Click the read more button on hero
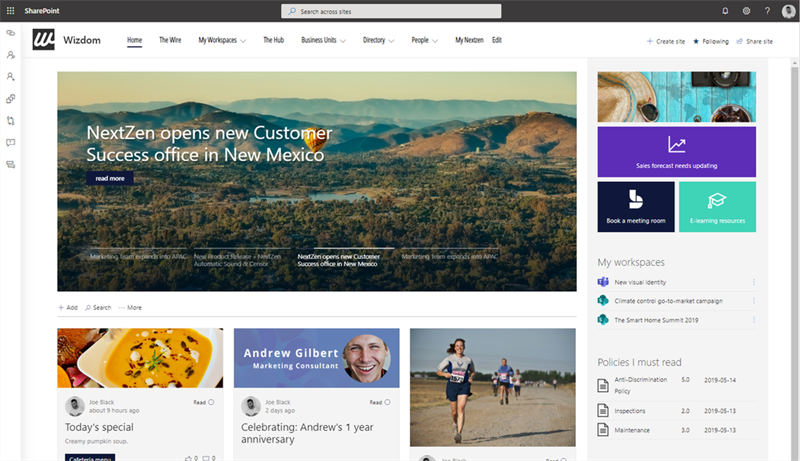The height and width of the screenshot is (461, 800). (x=110, y=178)
